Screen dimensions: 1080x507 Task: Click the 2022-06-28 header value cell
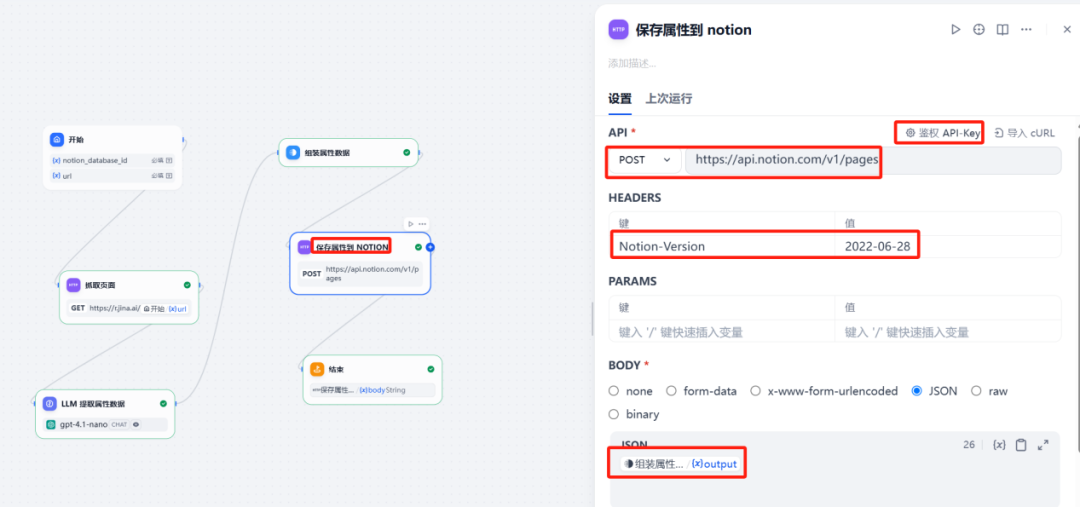click(948, 247)
